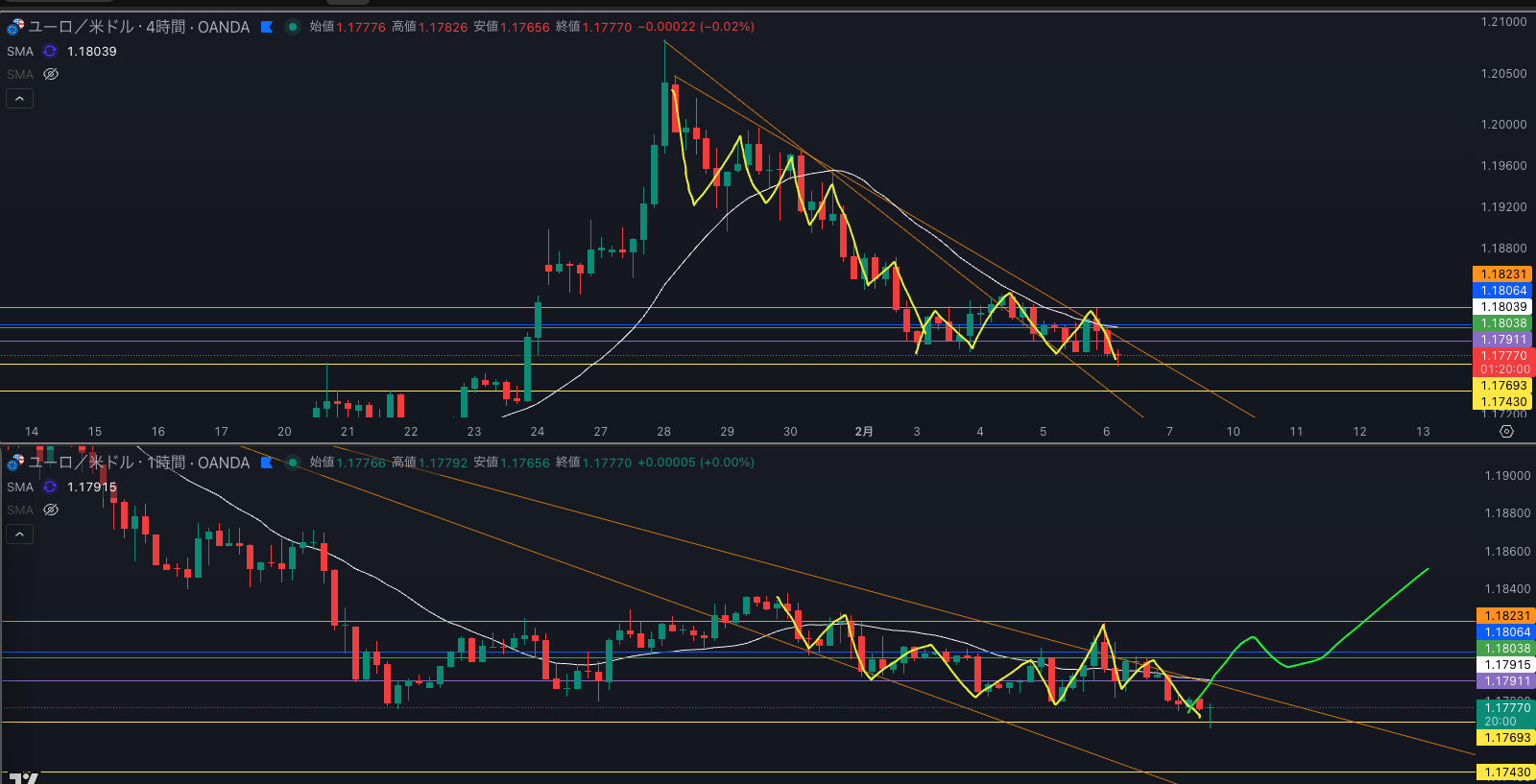
Task: Click the blue flag icon on 1-hour chart
Action: pos(267,463)
